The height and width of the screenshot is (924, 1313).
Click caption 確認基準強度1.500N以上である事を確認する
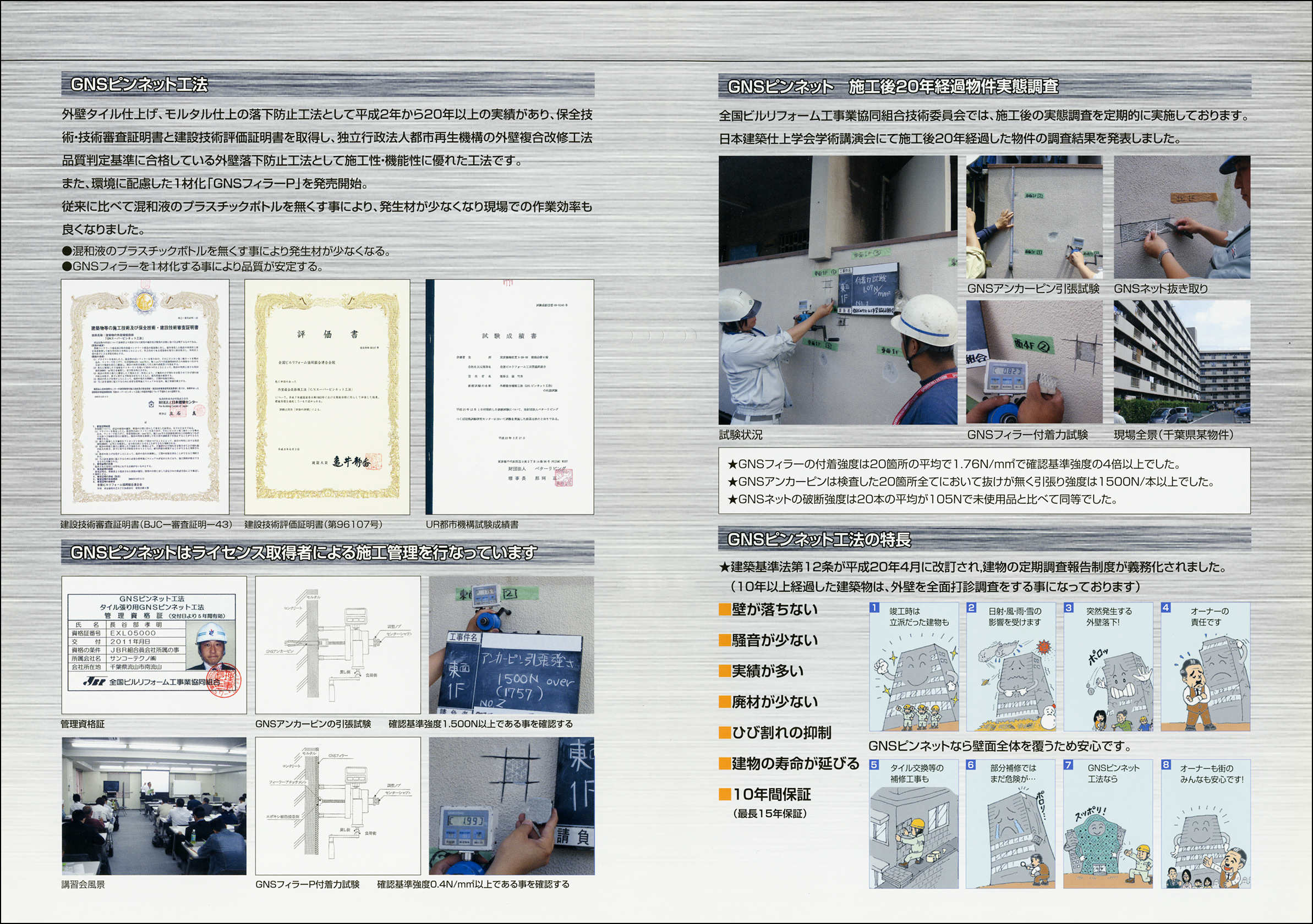tap(480, 724)
